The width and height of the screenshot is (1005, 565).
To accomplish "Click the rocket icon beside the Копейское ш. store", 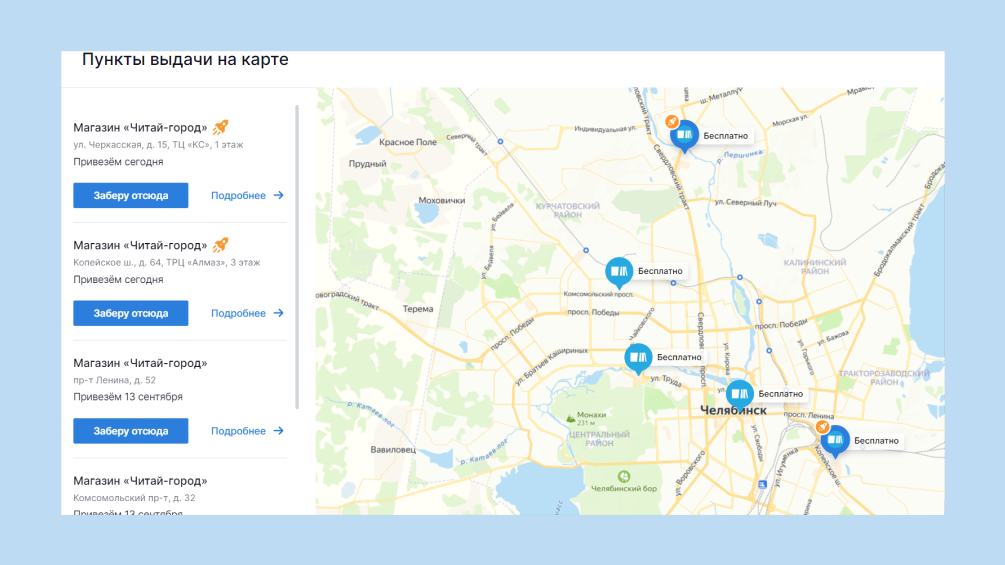I will tap(221, 245).
